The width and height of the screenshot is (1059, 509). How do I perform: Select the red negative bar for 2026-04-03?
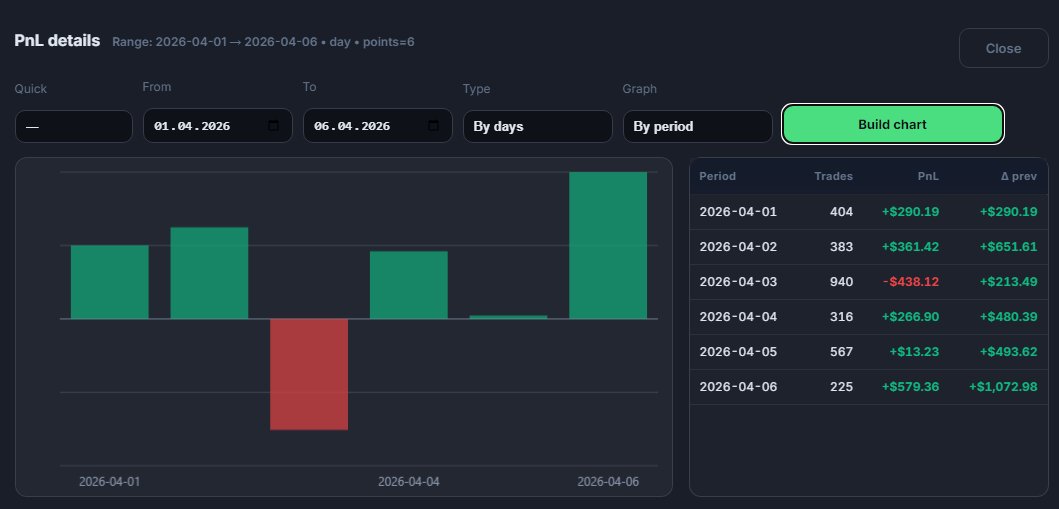[309, 374]
